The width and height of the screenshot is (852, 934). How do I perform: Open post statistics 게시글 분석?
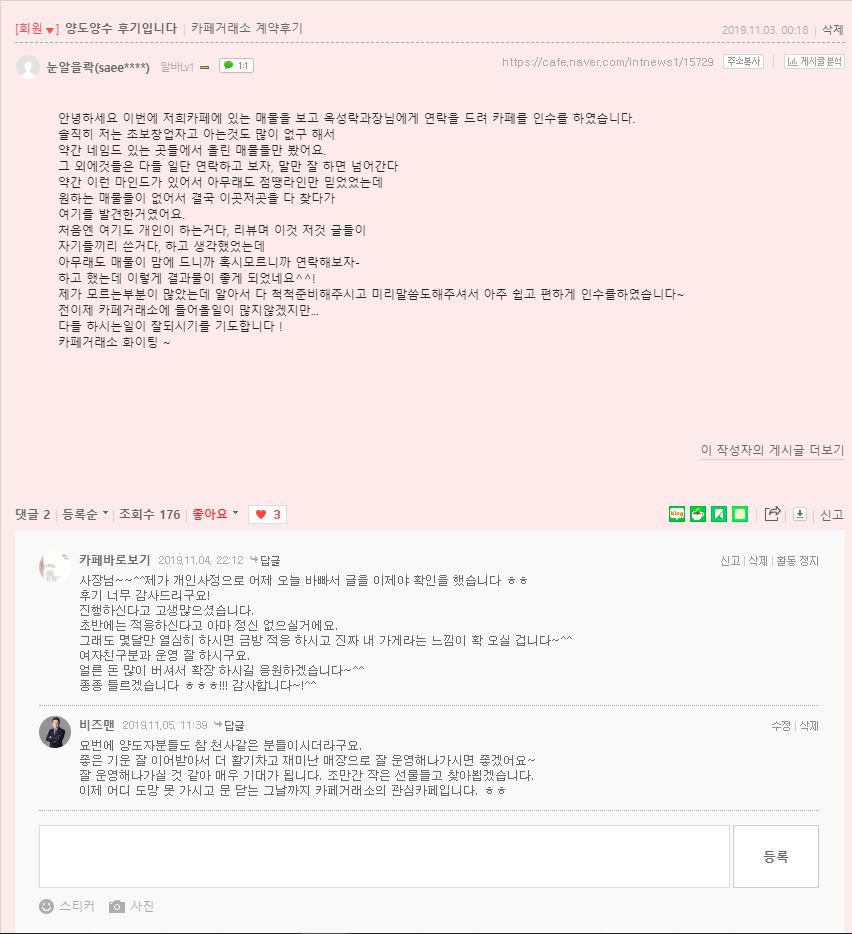pos(814,61)
